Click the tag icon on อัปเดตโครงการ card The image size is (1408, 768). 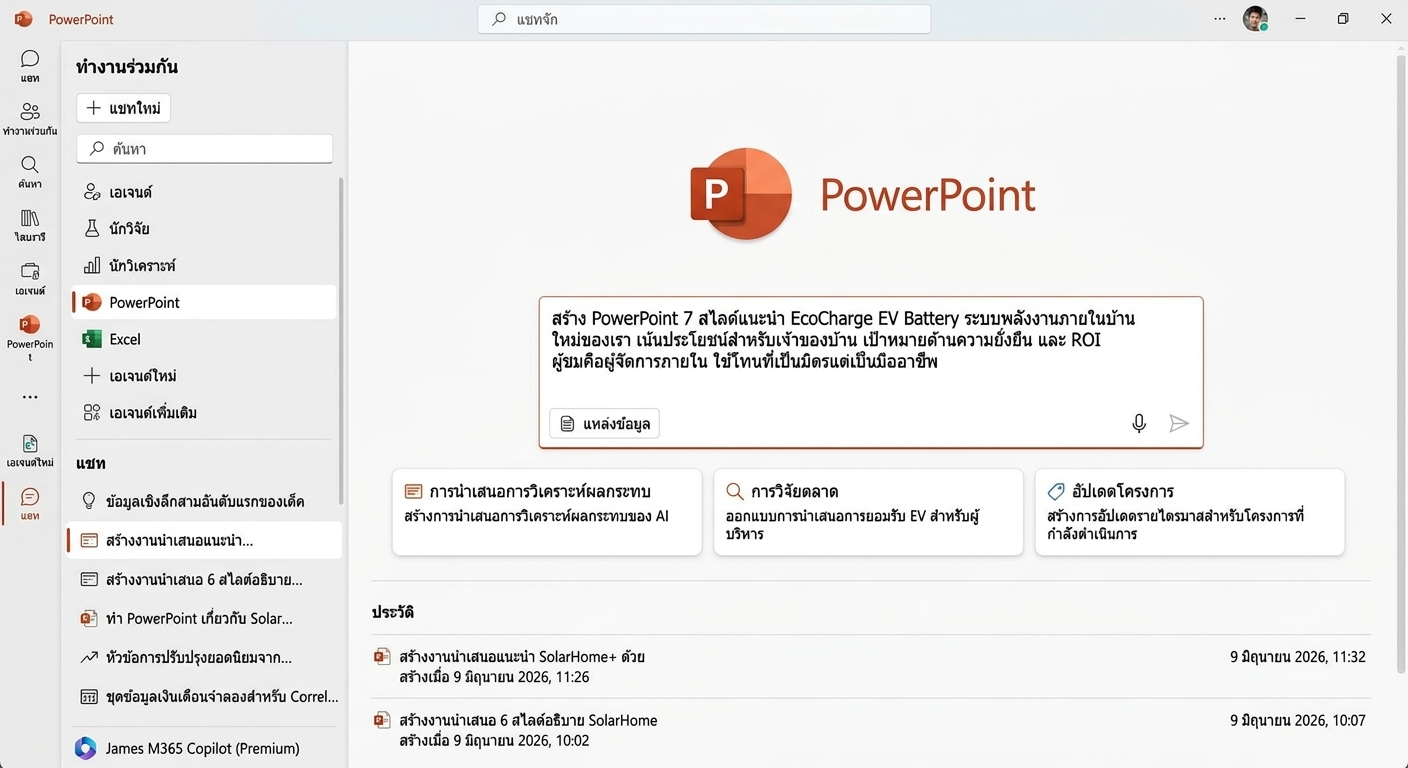(1056, 491)
